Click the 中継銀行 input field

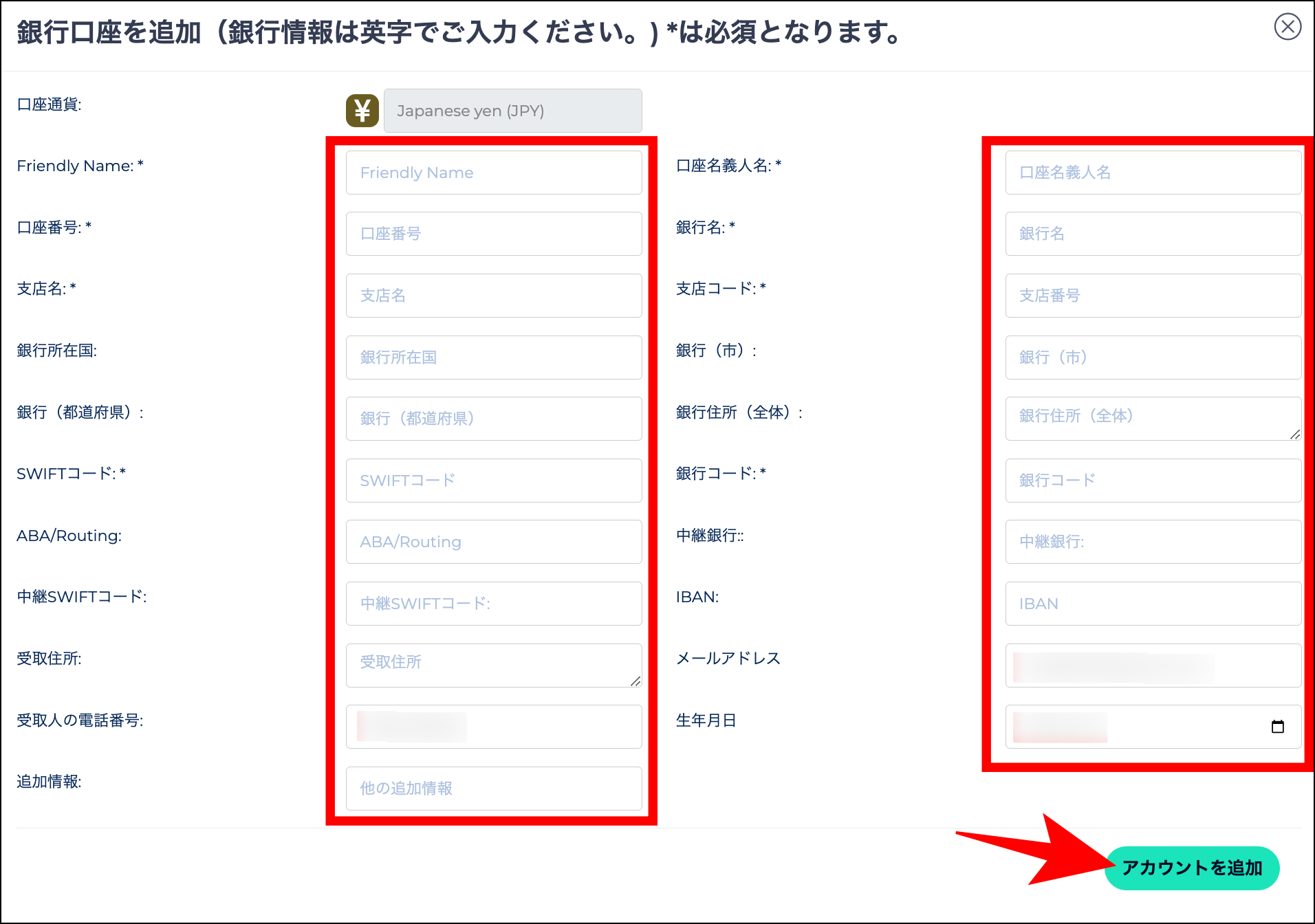click(x=1152, y=541)
